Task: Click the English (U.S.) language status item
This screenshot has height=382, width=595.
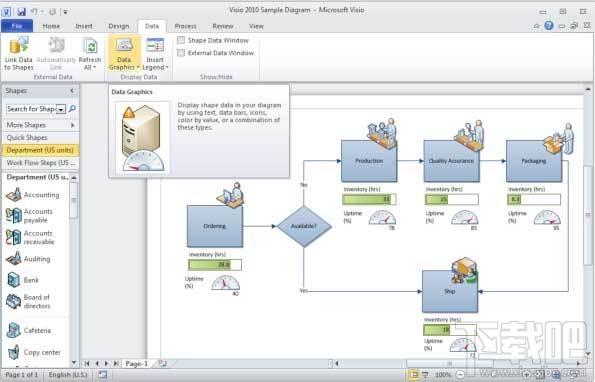Action: (68, 375)
